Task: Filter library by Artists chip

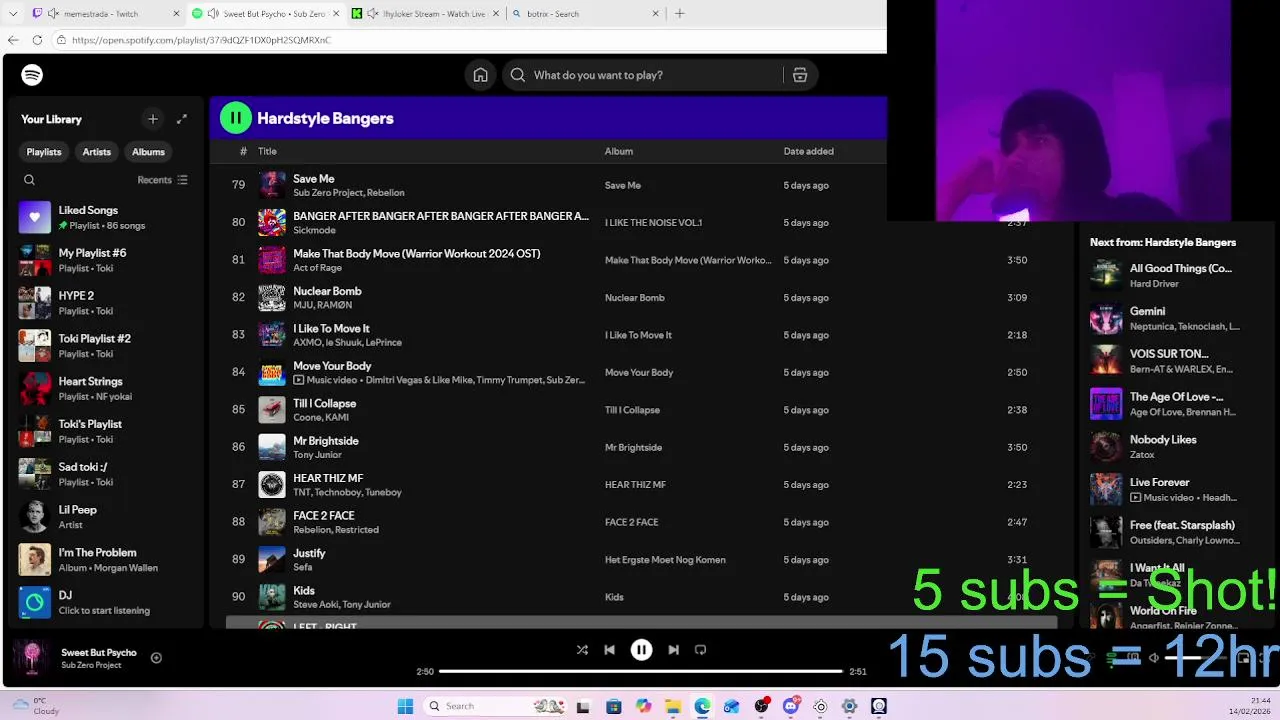Action: coord(97,152)
